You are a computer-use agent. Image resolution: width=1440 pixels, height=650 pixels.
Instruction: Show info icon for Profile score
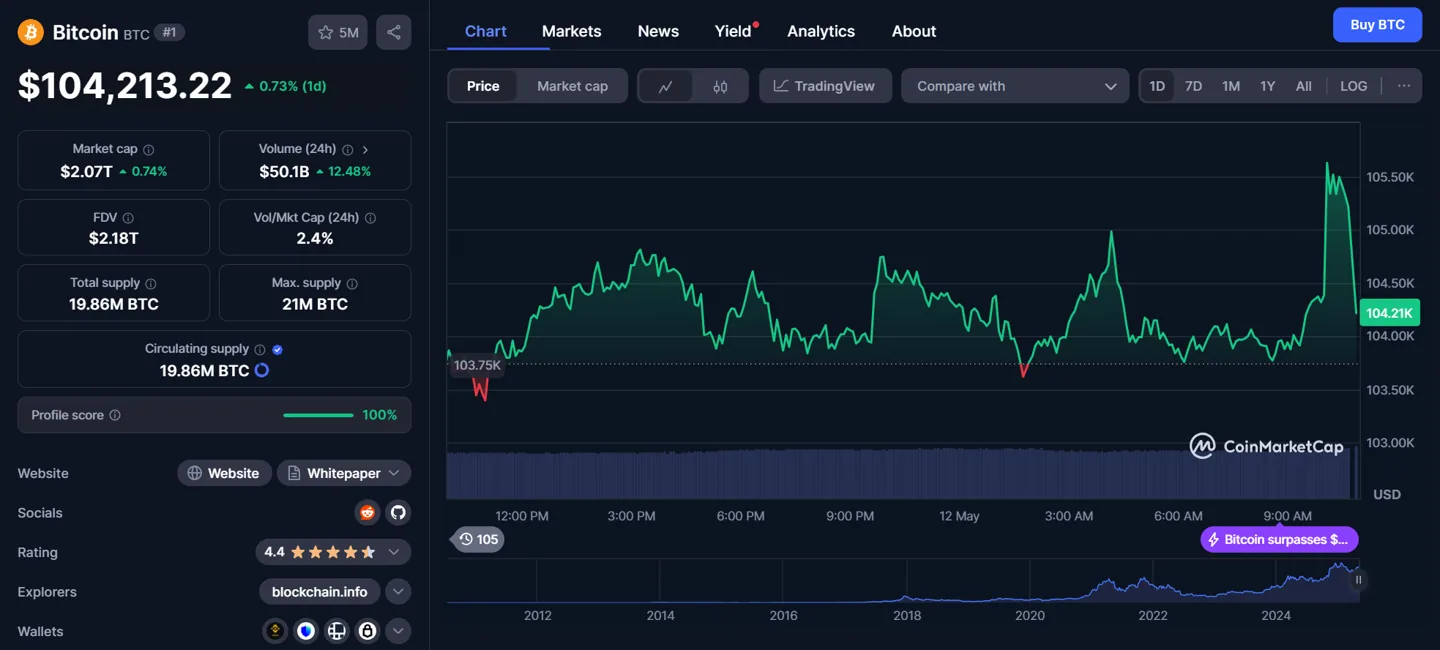coord(115,415)
